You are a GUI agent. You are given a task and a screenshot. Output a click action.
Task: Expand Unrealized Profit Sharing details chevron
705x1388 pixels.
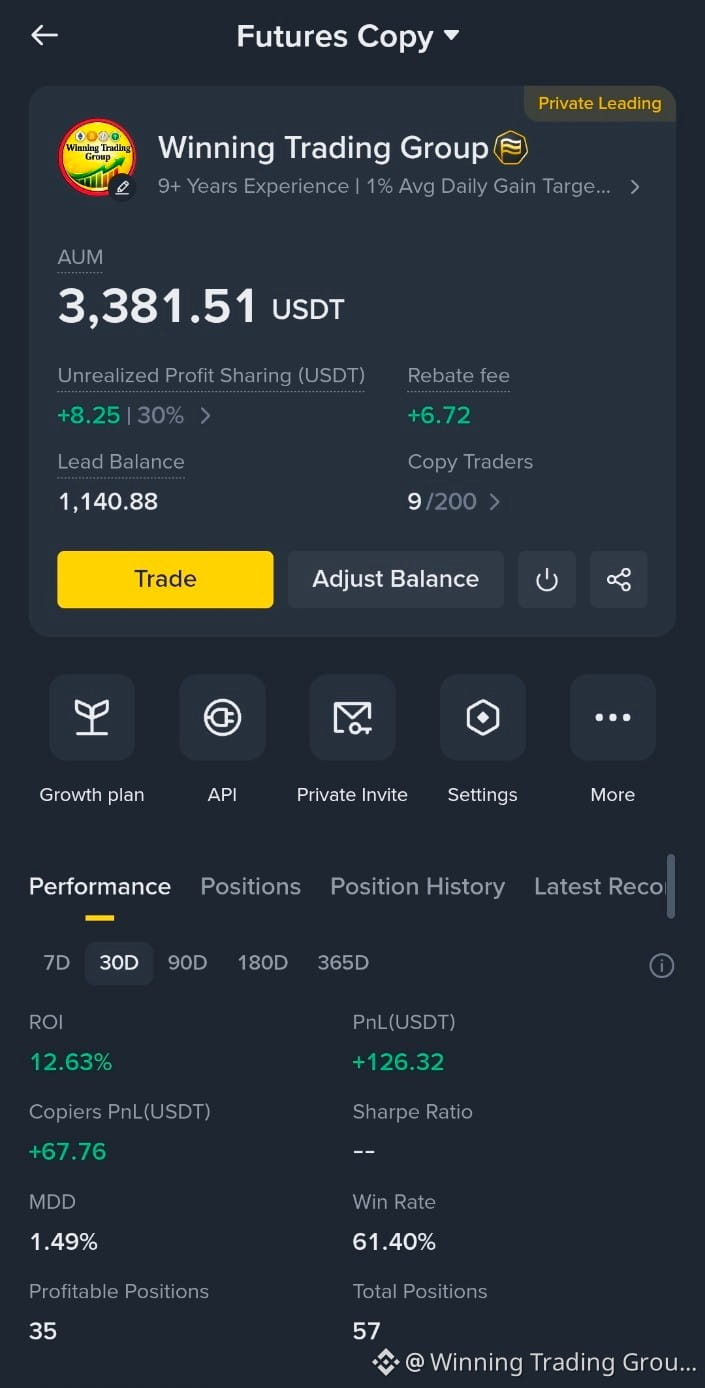[x=205, y=416]
